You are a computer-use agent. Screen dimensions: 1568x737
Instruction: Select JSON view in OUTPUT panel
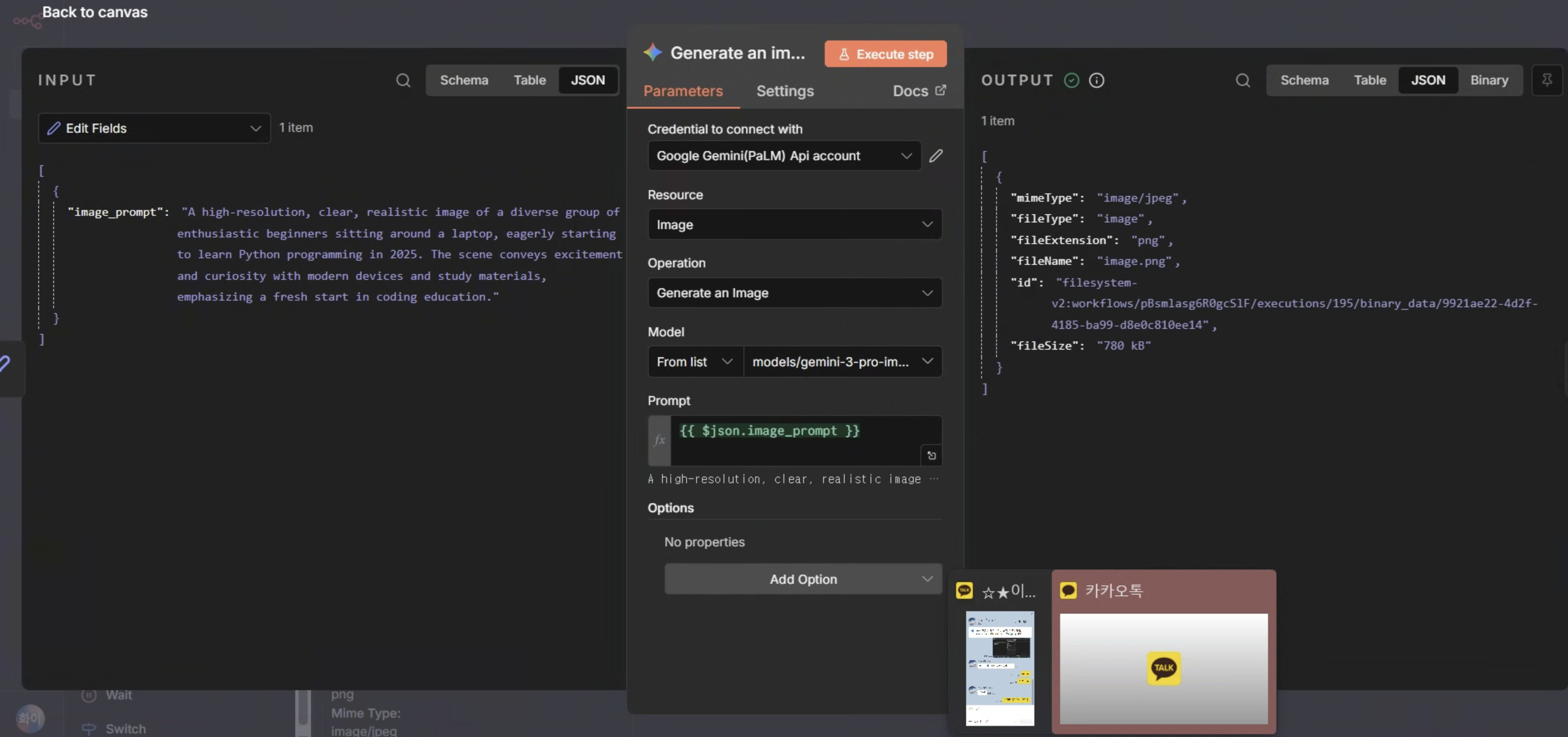[1428, 80]
